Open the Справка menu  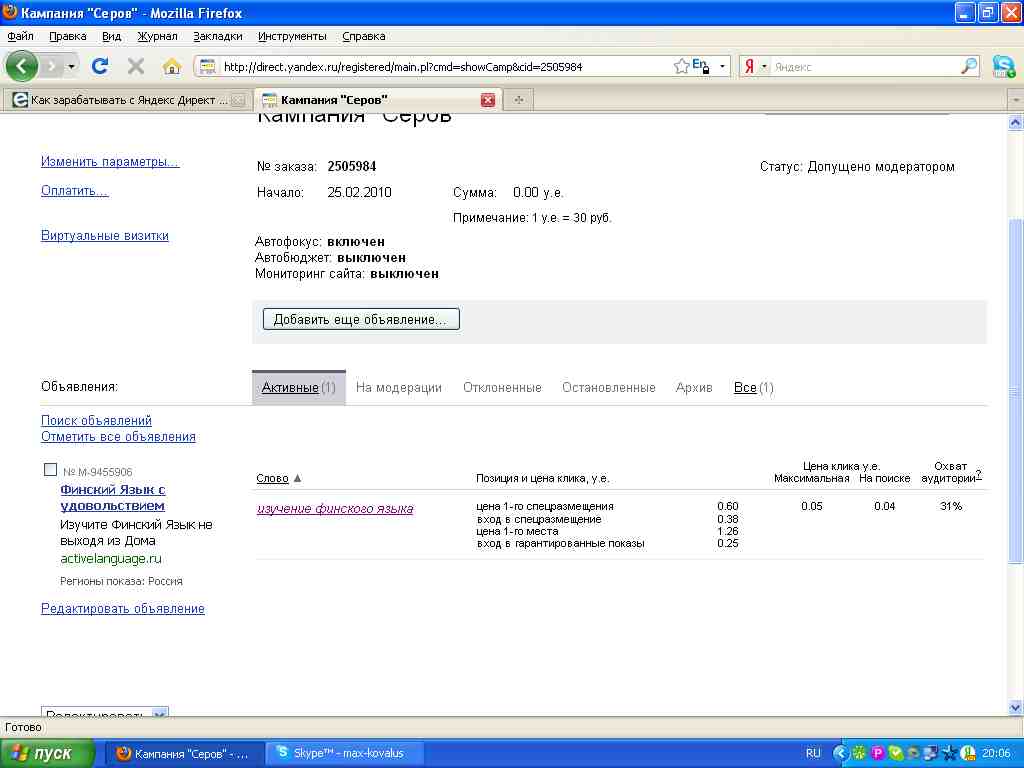(363, 37)
